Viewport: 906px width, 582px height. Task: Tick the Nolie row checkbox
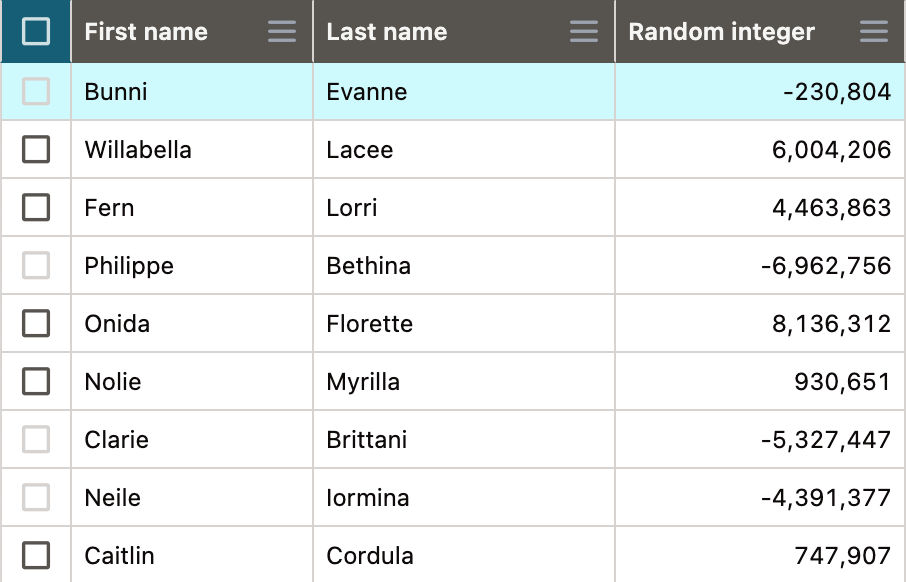pyautogui.click(x=36, y=381)
